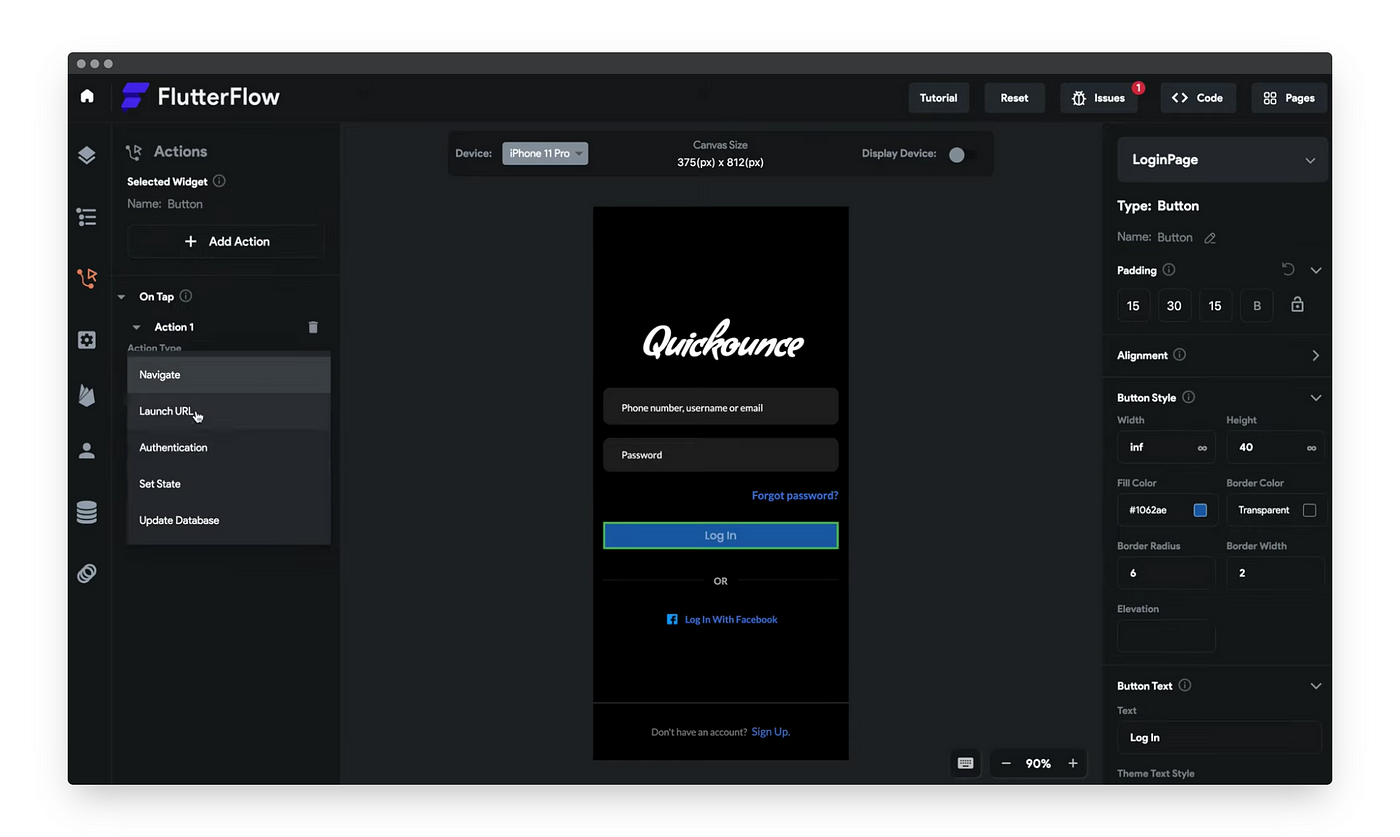Click the padding field showing 30

1174,306
